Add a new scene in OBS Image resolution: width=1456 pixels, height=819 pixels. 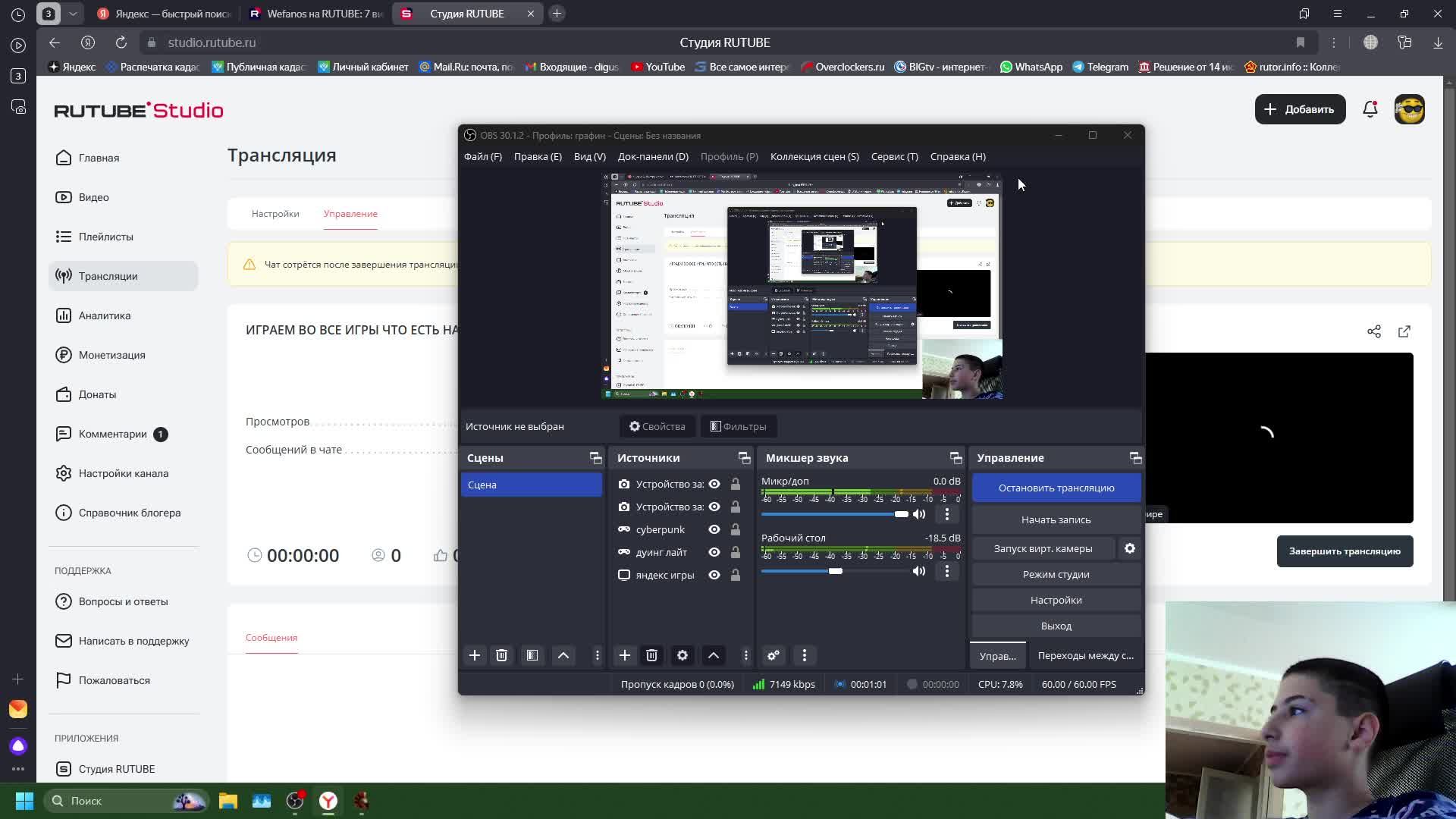coord(475,655)
